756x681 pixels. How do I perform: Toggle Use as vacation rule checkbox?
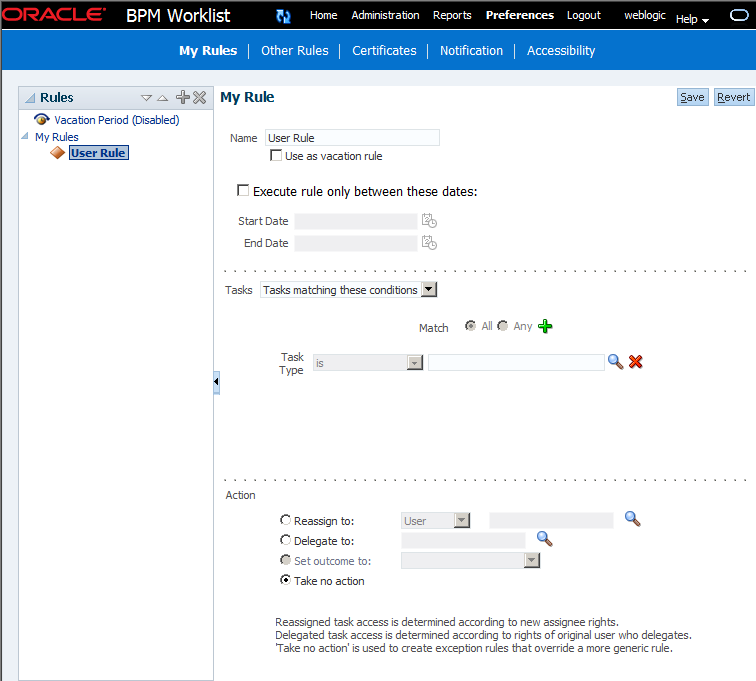[276, 155]
